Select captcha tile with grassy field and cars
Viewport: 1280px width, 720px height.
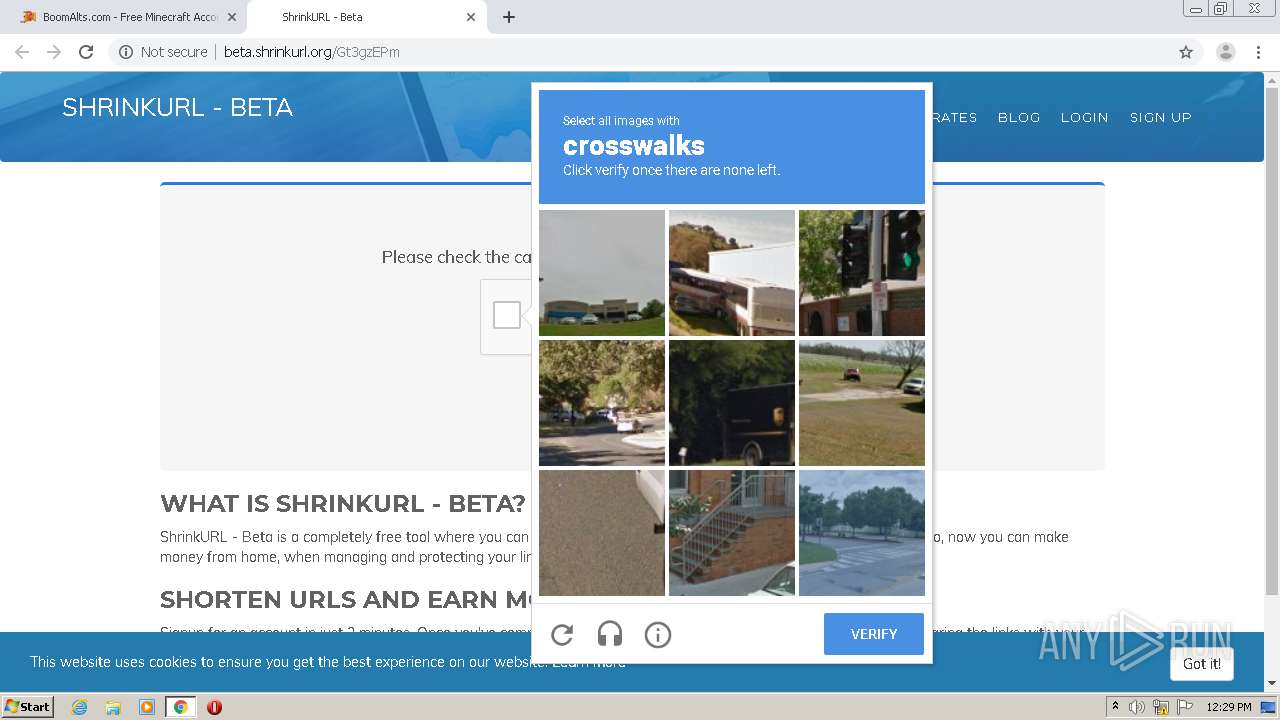[862, 403]
